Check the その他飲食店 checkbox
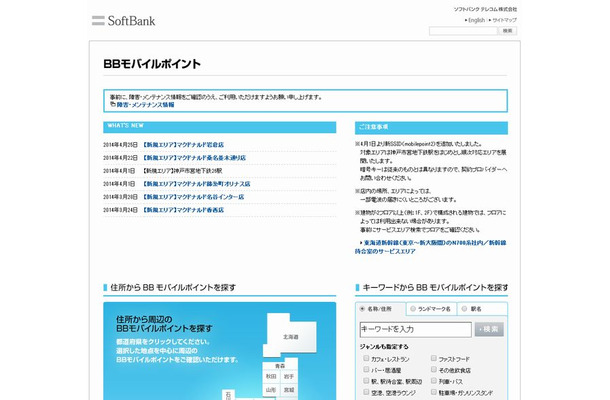The image size is (610, 400). click(x=434, y=369)
